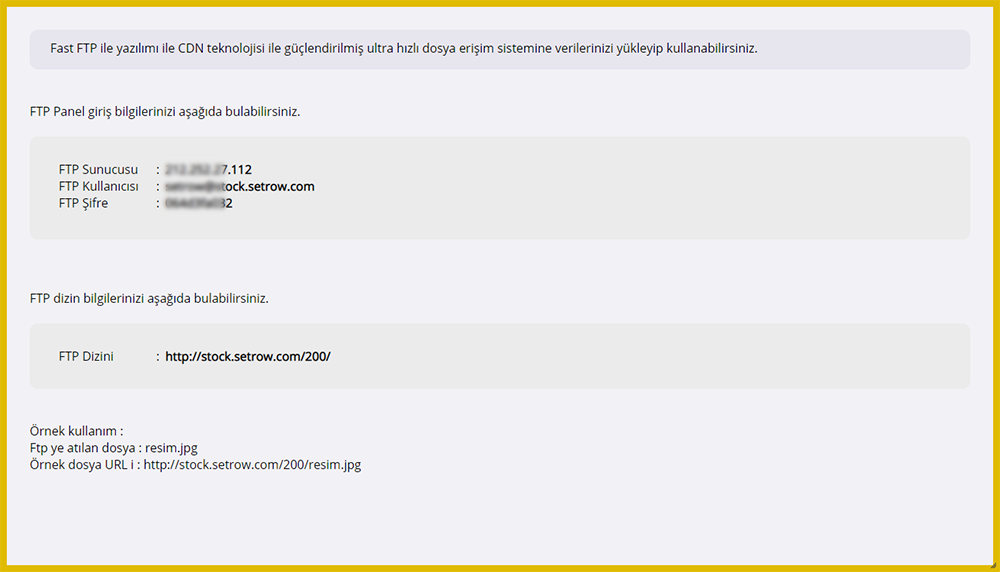Click the 'FTP Dizini' label

pos(86,356)
